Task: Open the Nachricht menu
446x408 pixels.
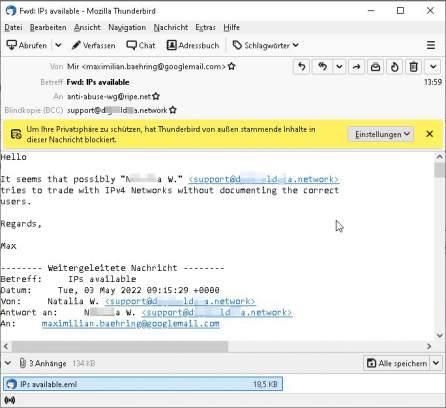Action: point(171,27)
